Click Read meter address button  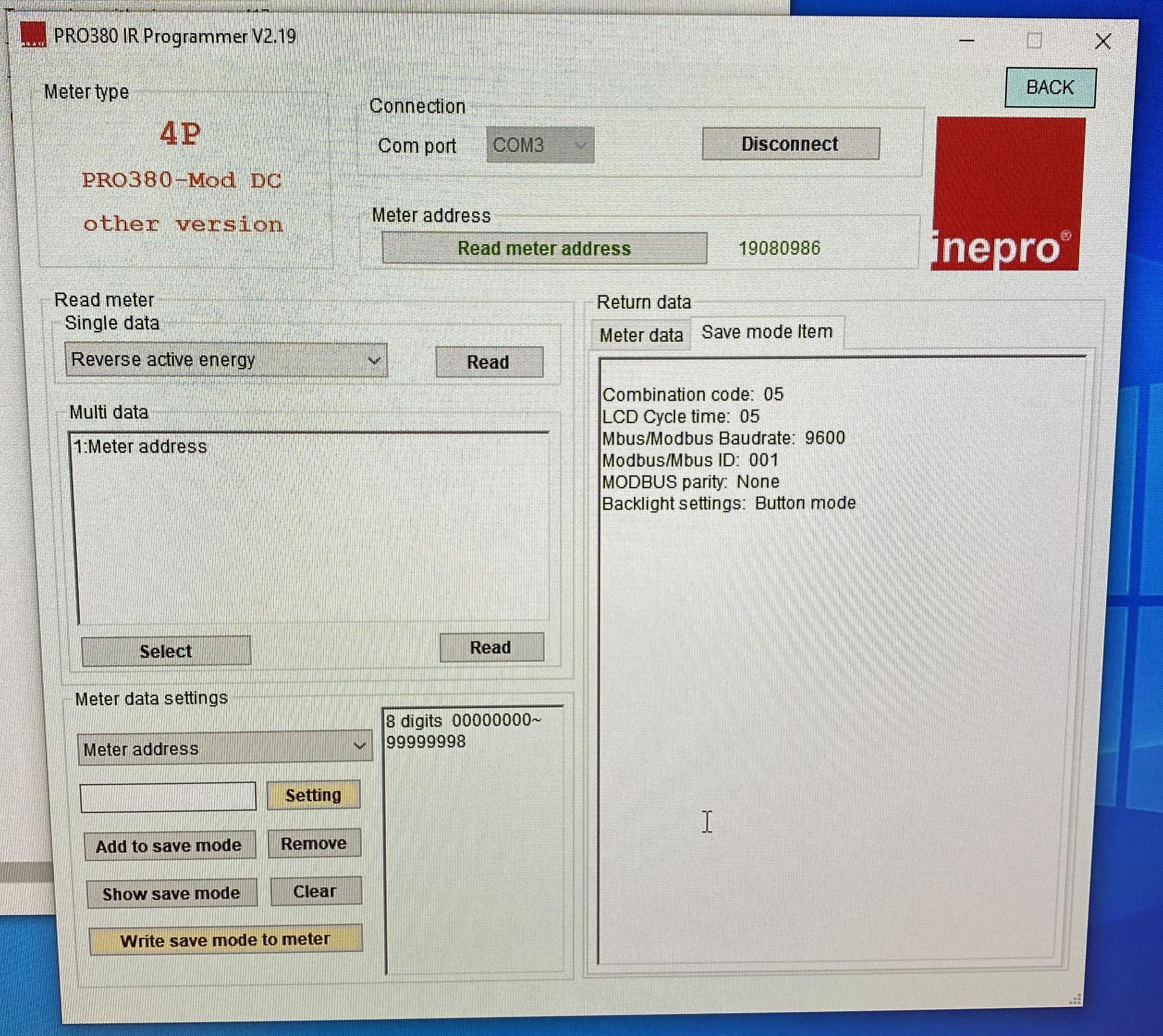tap(544, 248)
